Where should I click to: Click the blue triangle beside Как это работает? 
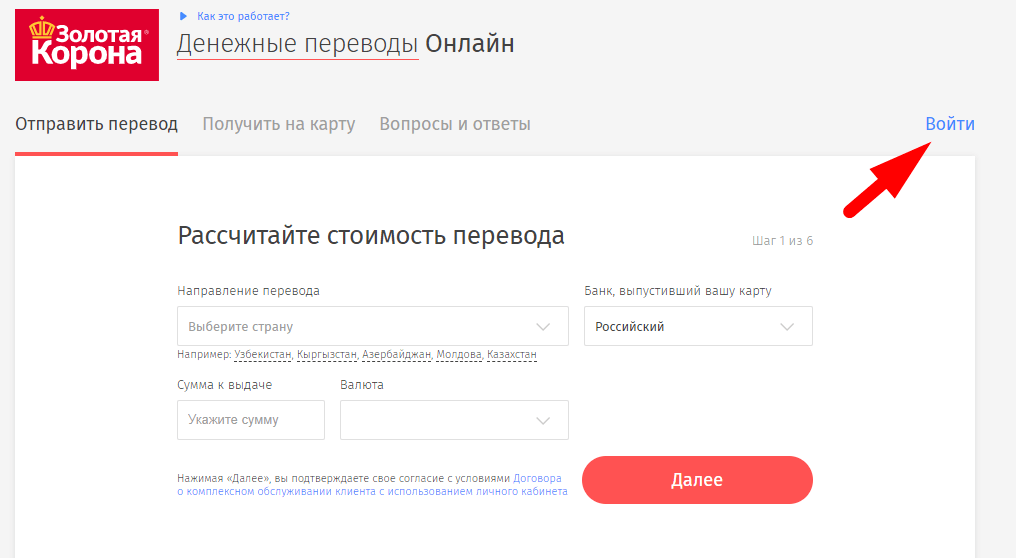tap(183, 16)
